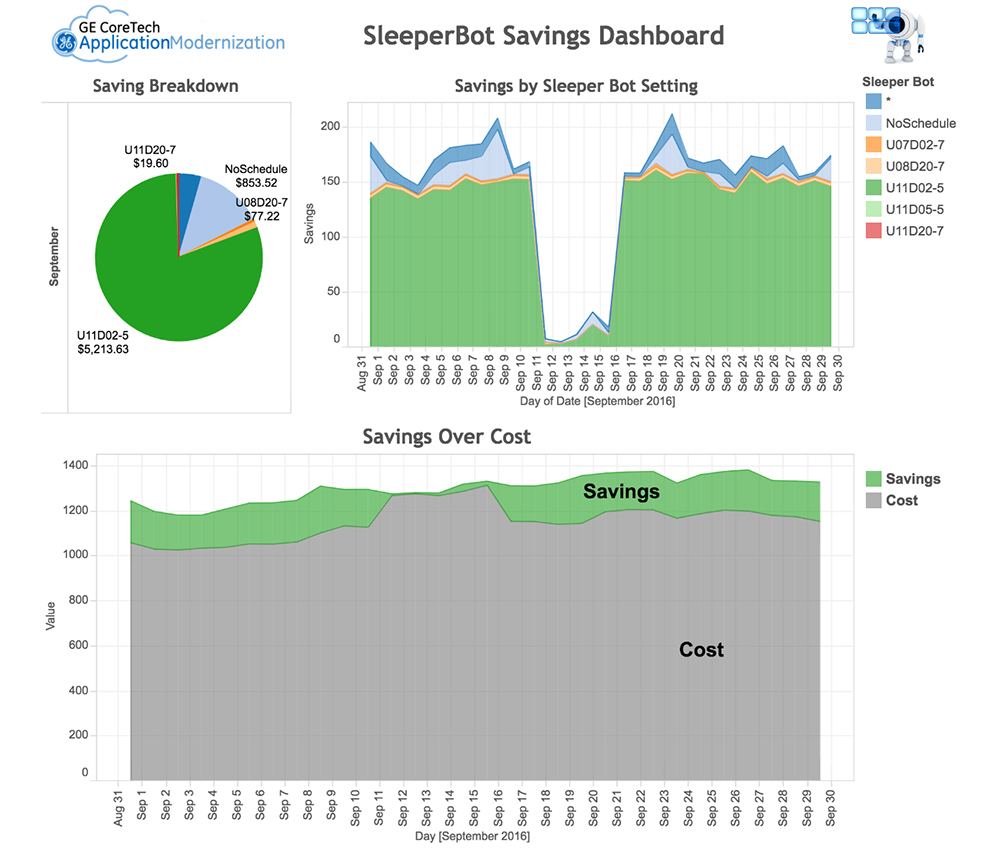1000x850 pixels.
Task: Click the Saving Breakdown panel title
Action: (165, 86)
